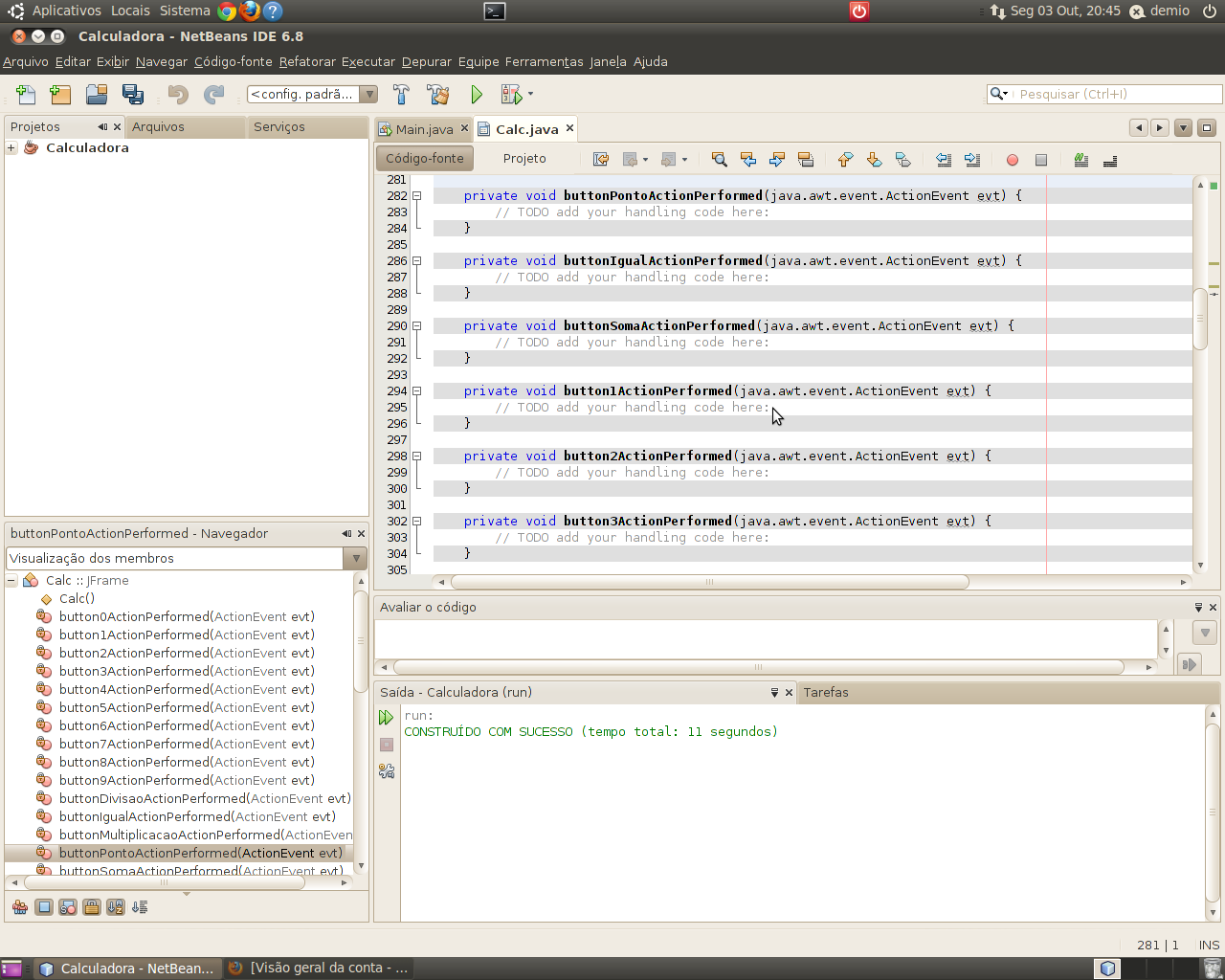The image size is (1225, 980).
Task: Collapse code fold at line 302
Action: pos(416,521)
